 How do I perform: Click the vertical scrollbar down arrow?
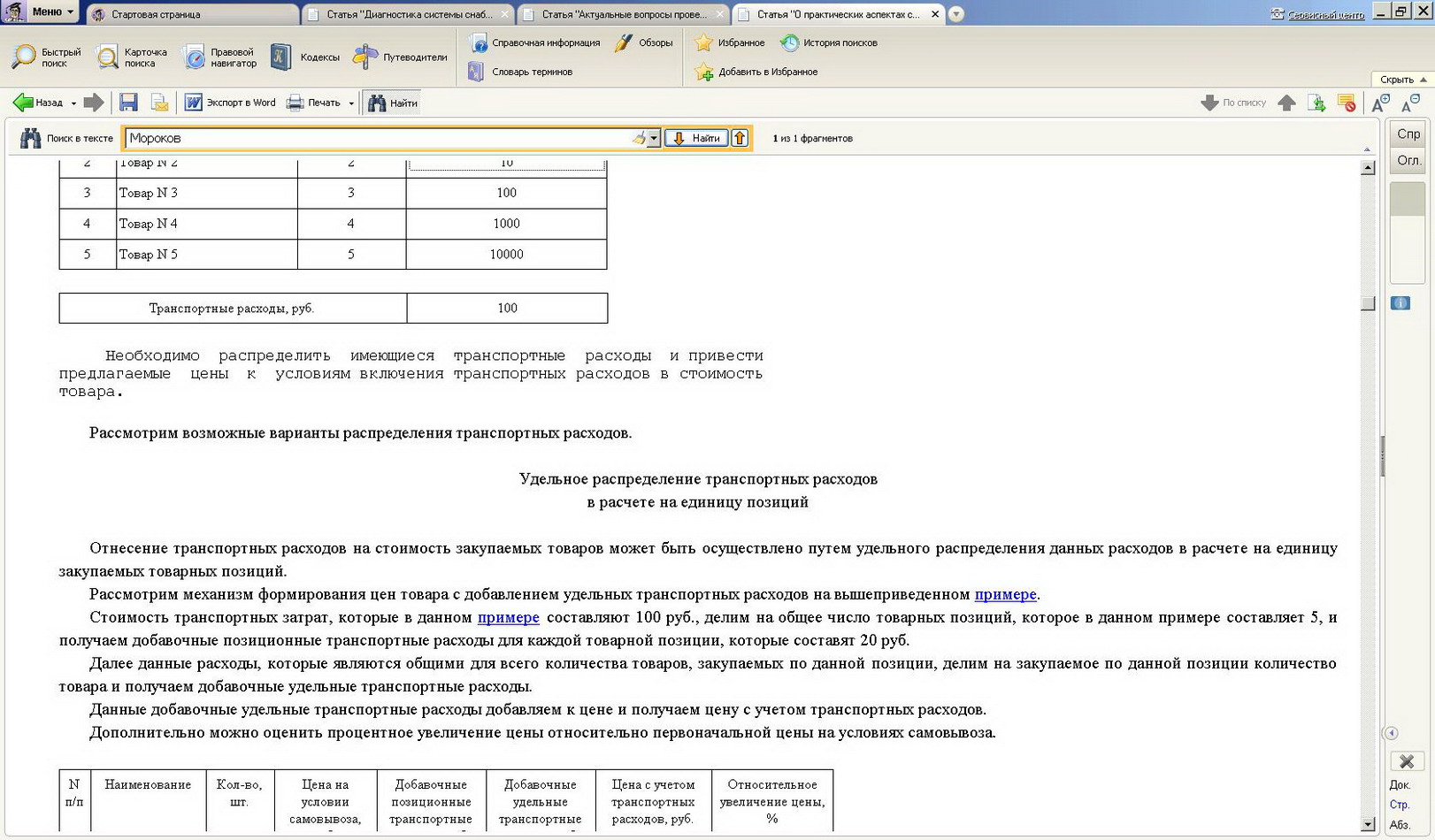(x=1368, y=824)
